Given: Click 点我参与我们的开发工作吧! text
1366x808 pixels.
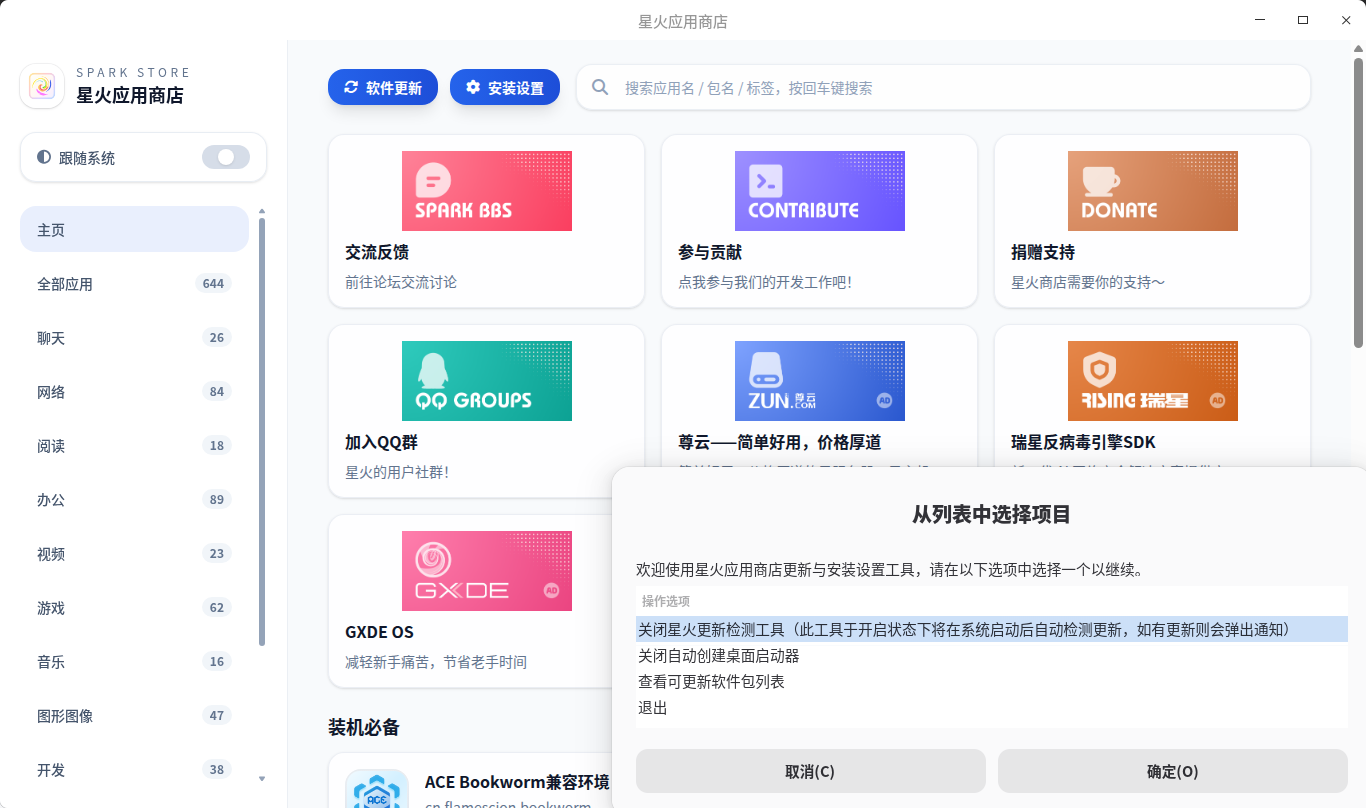Looking at the screenshot, I should 765,282.
